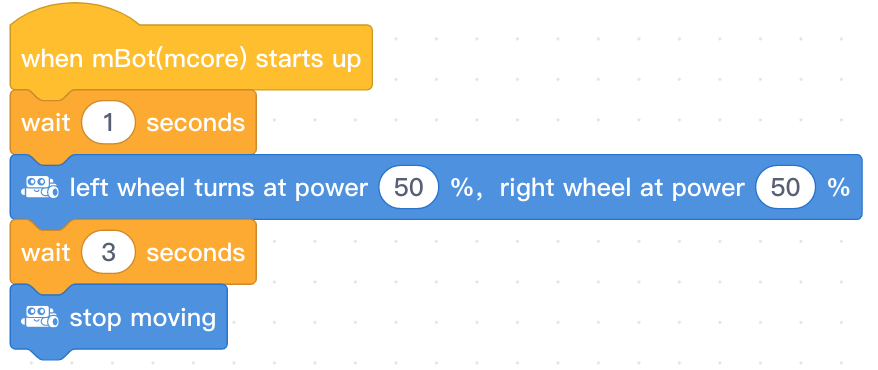This screenshot has width=878, height=370.
Task: Click "seconds" label on the wait 1 block
Action: [x=195, y=123]
